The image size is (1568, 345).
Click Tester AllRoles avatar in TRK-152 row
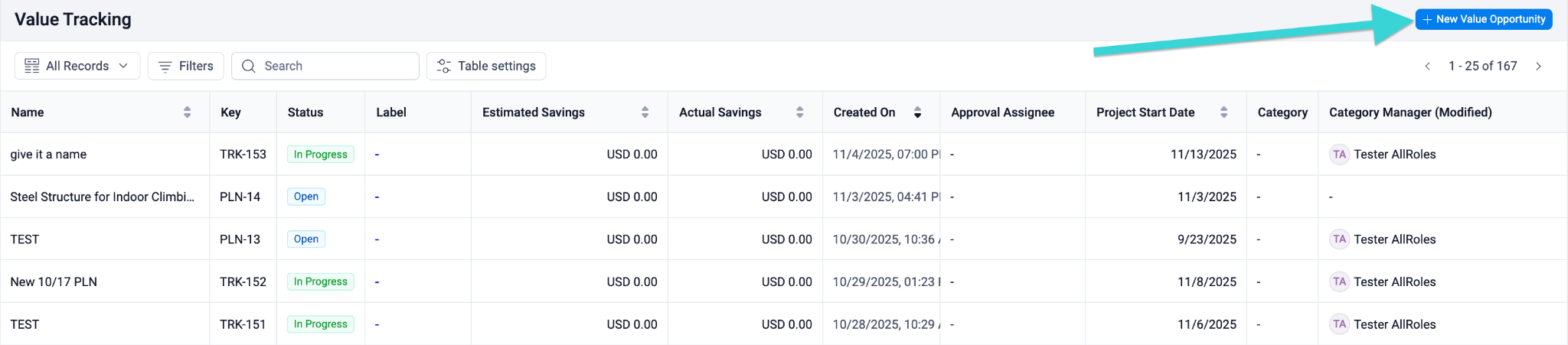tap(1339, 282)
